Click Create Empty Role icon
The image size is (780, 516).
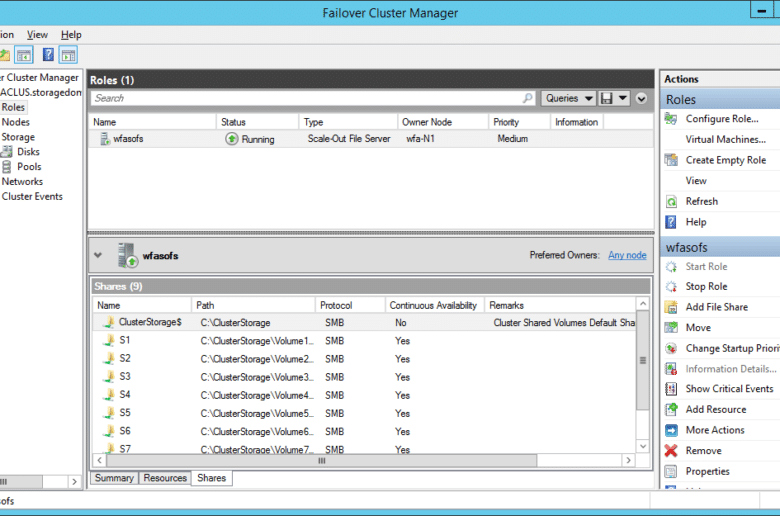(671, 160)
